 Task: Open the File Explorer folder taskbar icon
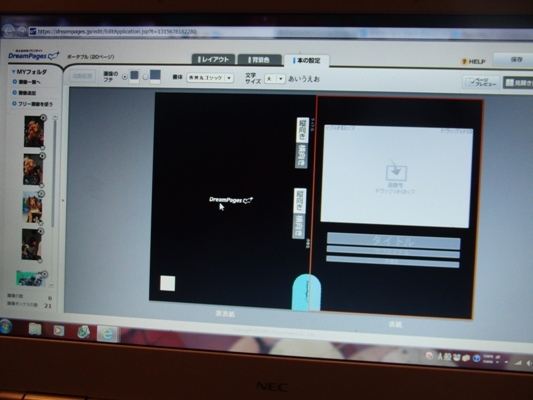point(35,329)
